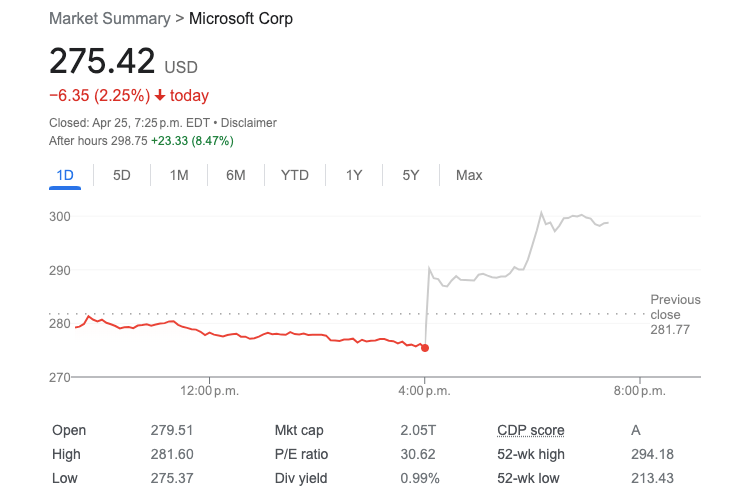Image resolution: width=746 pixels, height=496 pixels.
Task: Click the 12:00 p.m. time label
Action: (x=211, y=390)
